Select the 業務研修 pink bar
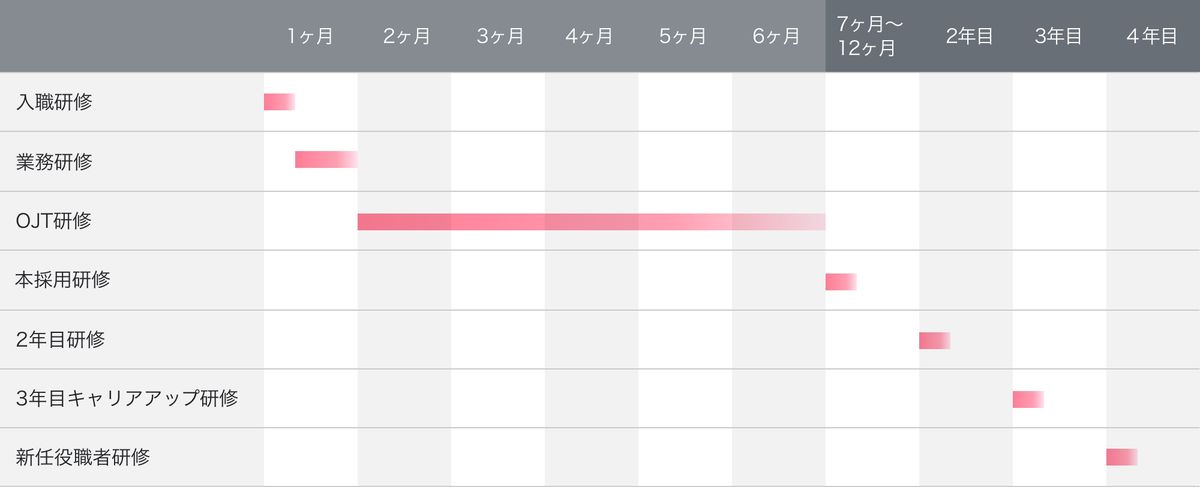The image size is (1200, 487). click(x=325, y=160)
